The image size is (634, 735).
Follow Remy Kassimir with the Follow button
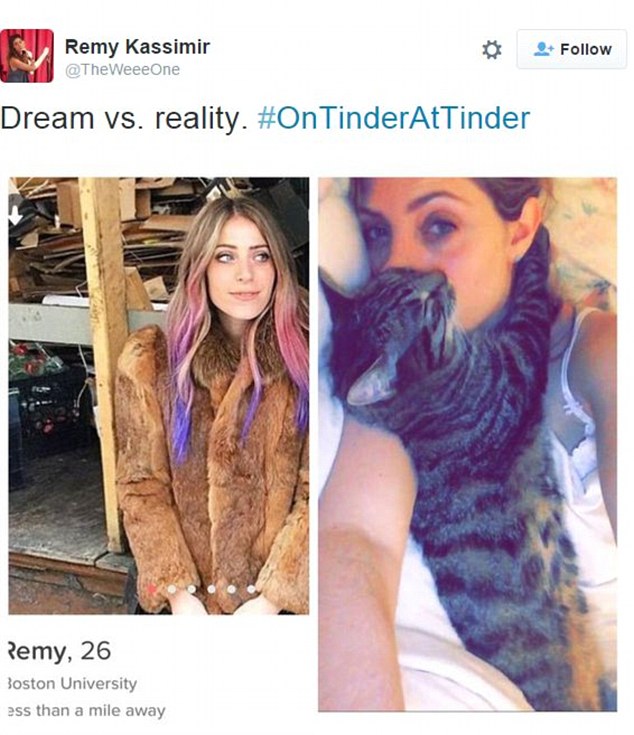(572, 49)
